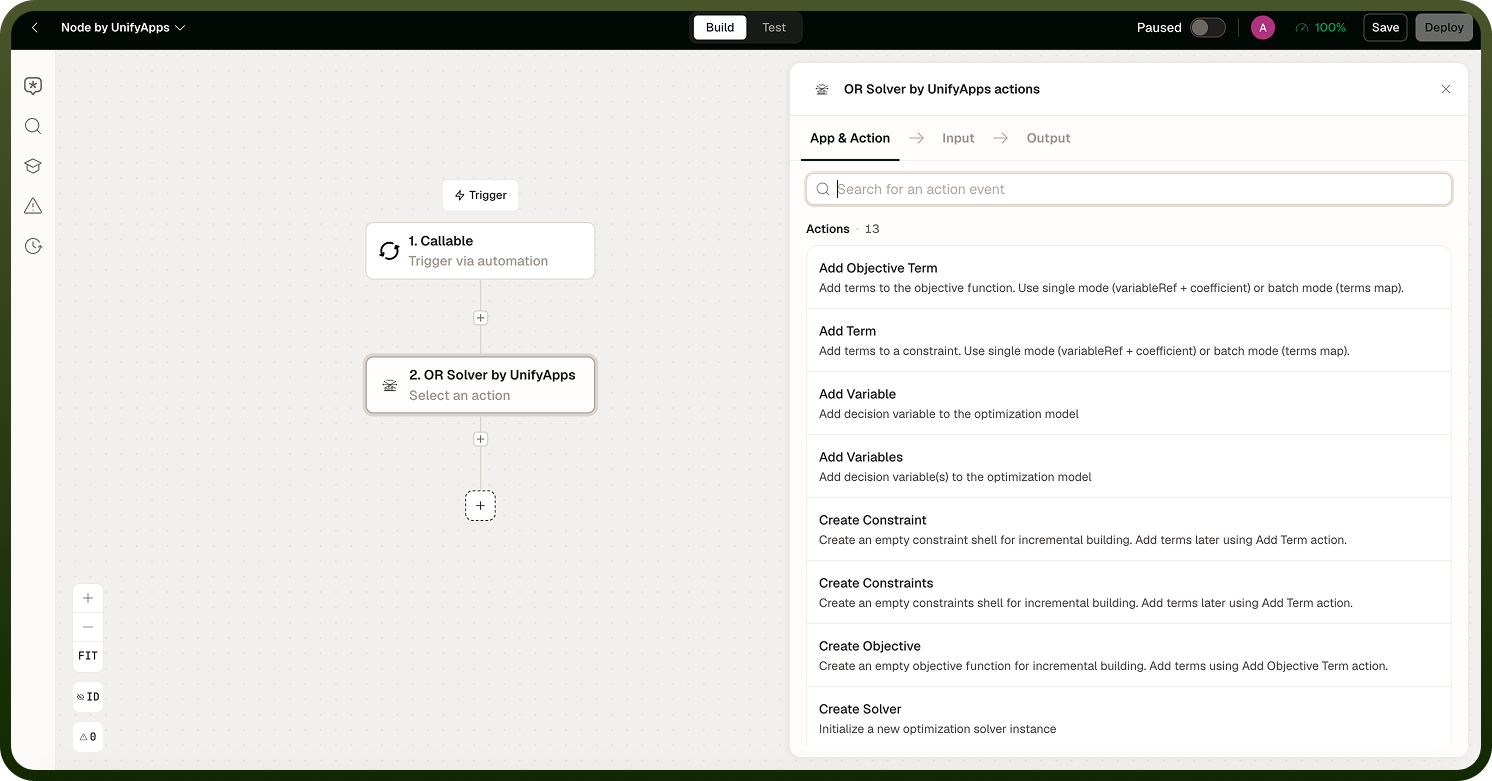Click the OR Solver node icon
The width and height of the screenshot is (1492, 781).
click(x=390, y=385)
